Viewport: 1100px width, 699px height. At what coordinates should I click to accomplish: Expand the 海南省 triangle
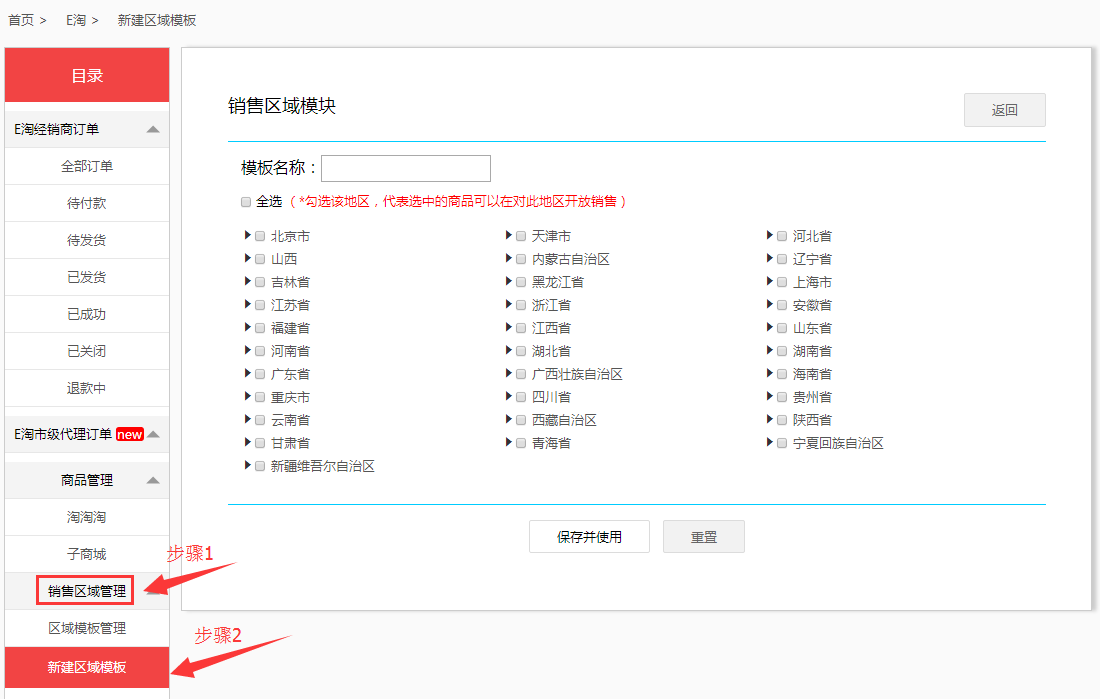[x=770, y=374]
